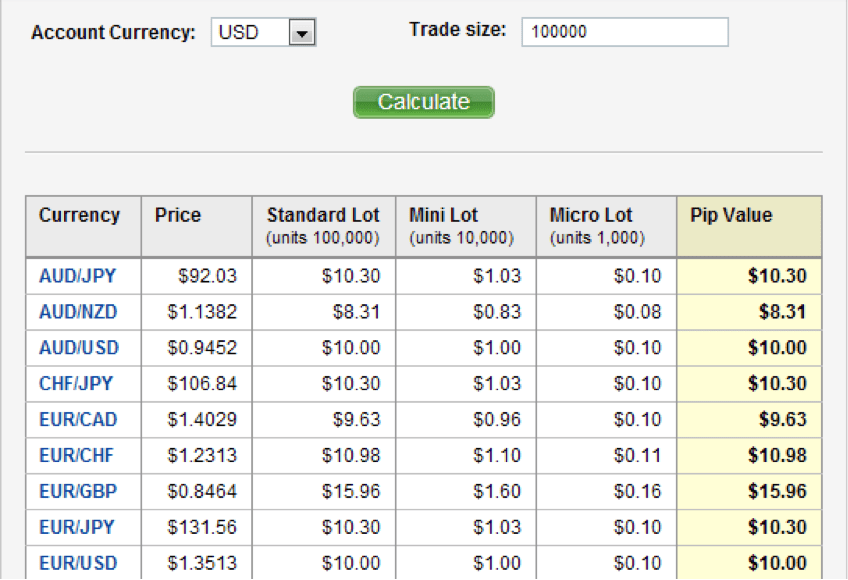Viewport: 848px width, 580px height.
Task: Click the Standard Lot column header
Action: 323,215
